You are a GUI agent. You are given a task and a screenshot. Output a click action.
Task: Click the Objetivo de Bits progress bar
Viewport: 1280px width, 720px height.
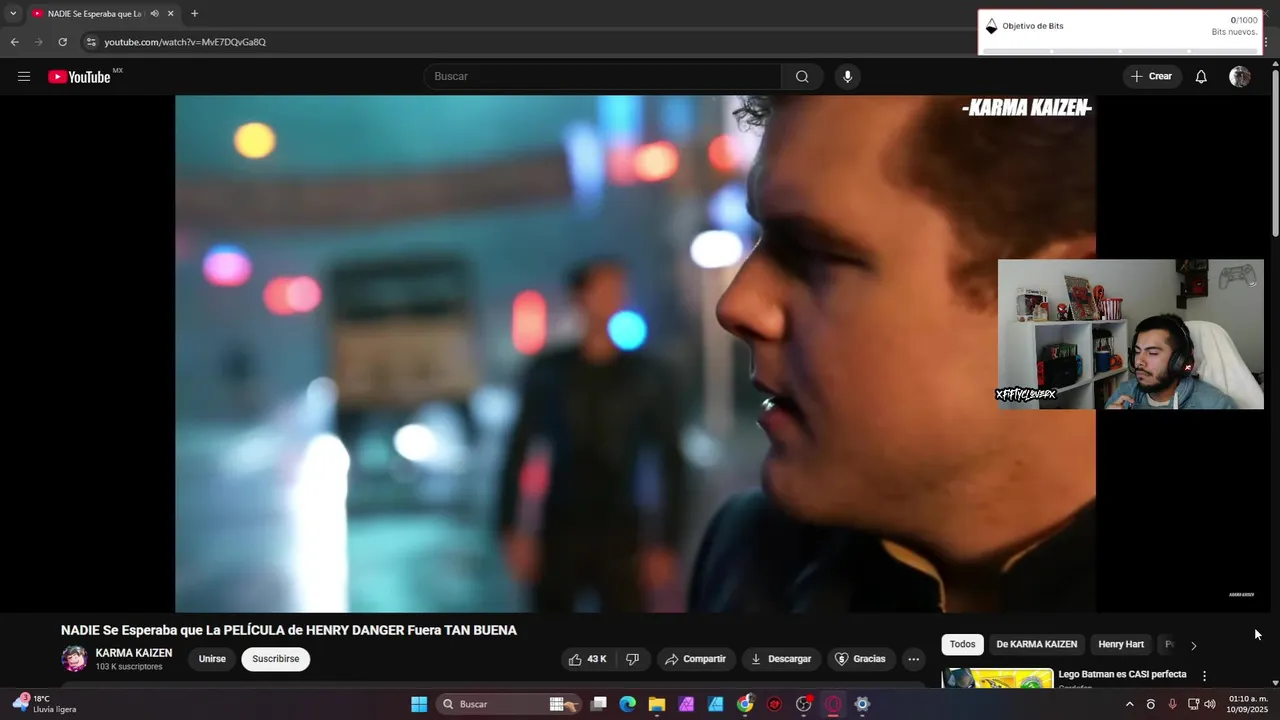1120,50
